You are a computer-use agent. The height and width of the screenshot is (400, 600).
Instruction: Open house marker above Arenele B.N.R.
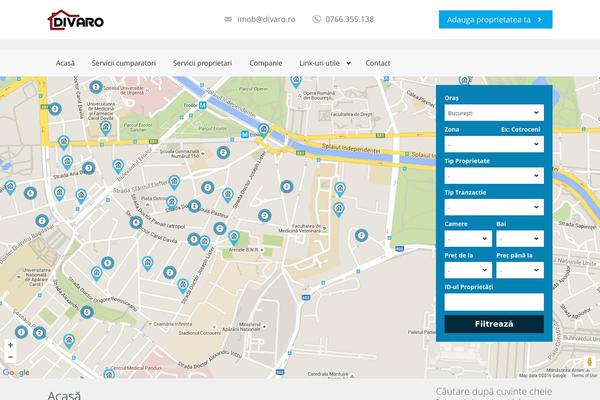click(x=234, y=237)
